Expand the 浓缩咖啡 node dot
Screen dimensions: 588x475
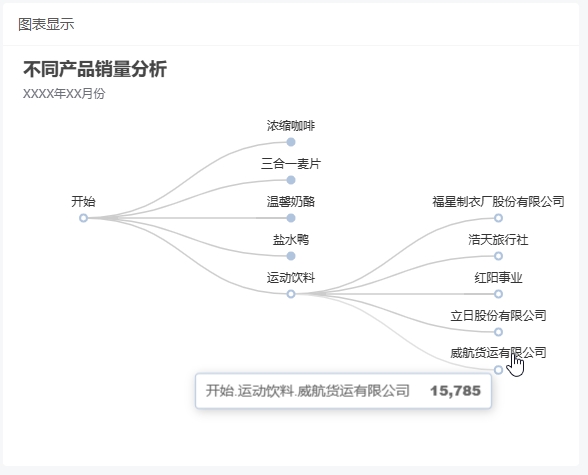click(x=291, y=142)
